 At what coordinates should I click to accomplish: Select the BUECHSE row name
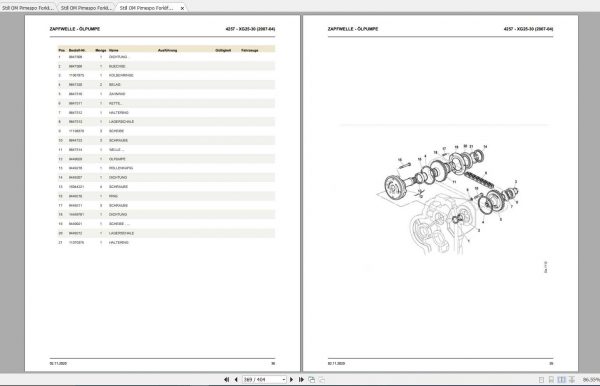117,66
